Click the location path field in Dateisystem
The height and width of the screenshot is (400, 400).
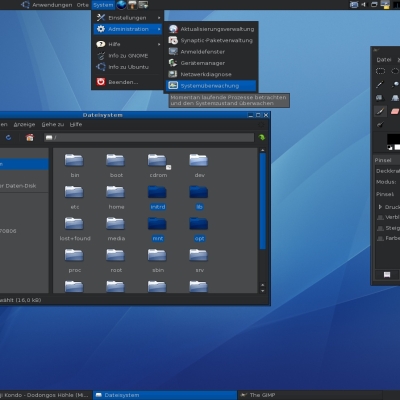coord(149,137)
